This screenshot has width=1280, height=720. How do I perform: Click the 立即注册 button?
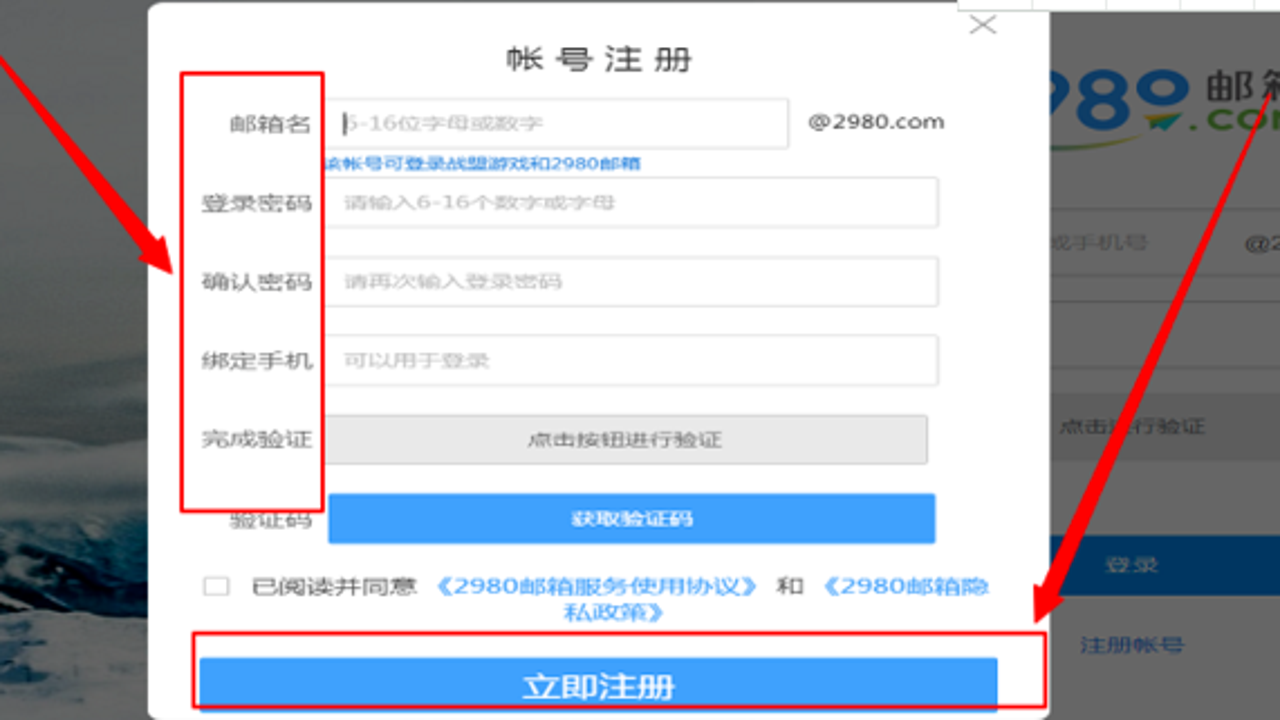pyautogui.click(x=598, y=684)
